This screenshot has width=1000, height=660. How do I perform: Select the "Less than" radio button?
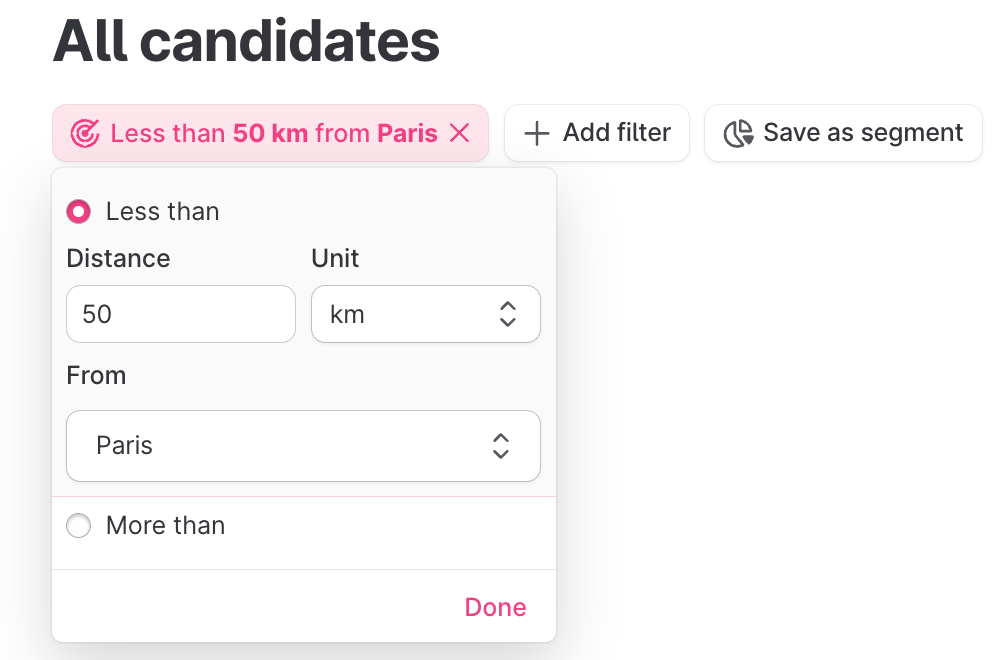tap(78, 212)
